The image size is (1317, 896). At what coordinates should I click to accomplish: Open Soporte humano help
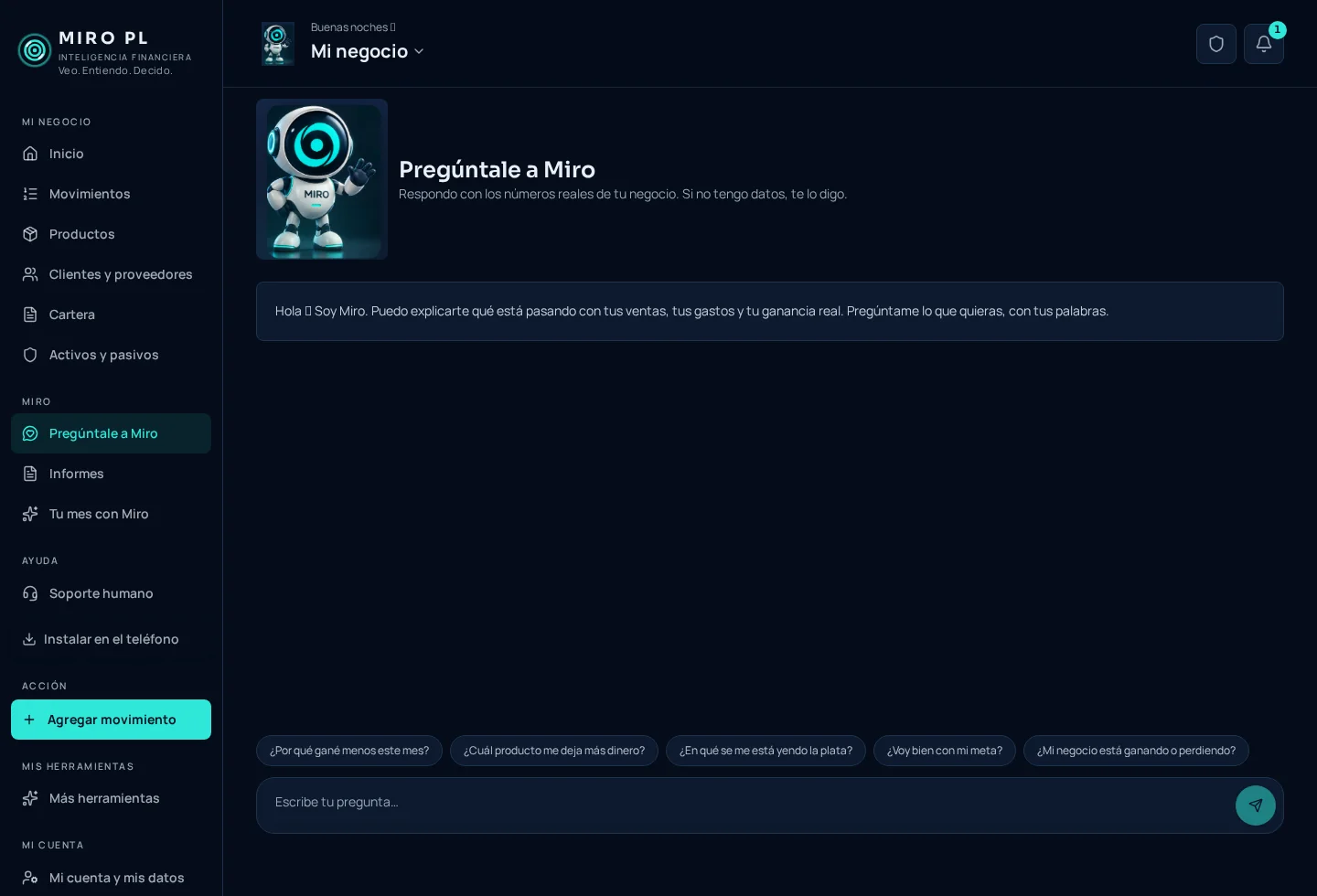pos(111,593)
